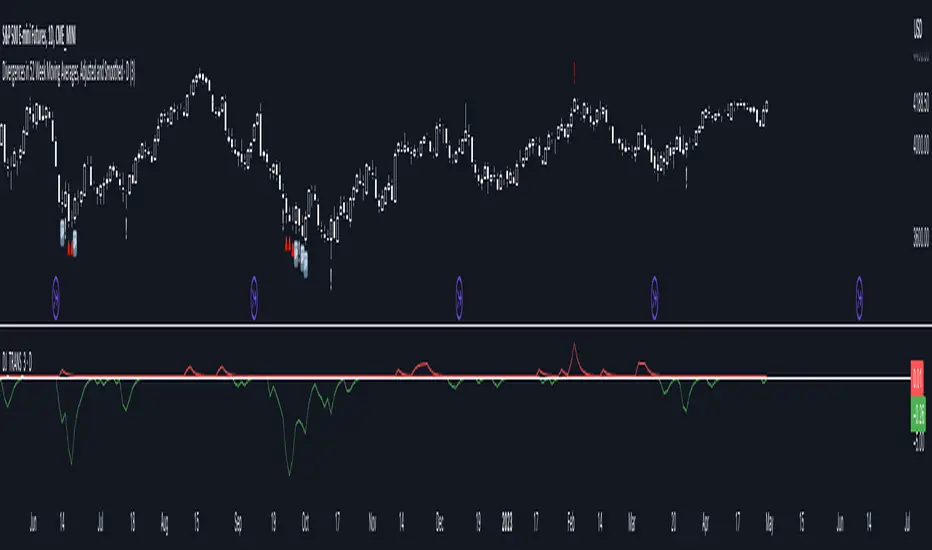Click the middle purple circular event icon
Viewport: 932px width, 550px height.
(x=459, y=297)
